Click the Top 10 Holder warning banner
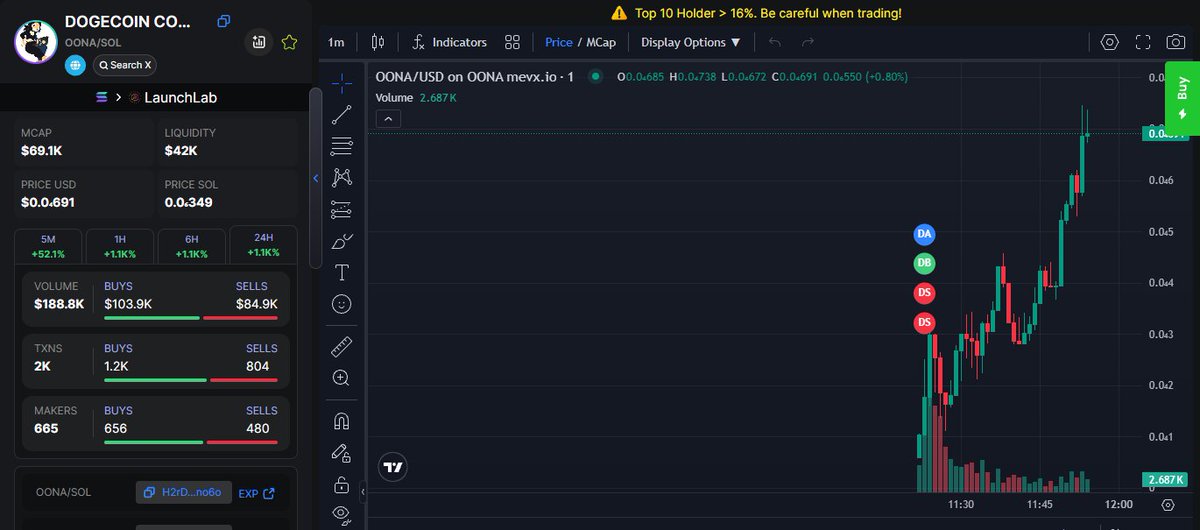Image resolution: width=1200 pixels, height=530 pixels. (756, 13)
